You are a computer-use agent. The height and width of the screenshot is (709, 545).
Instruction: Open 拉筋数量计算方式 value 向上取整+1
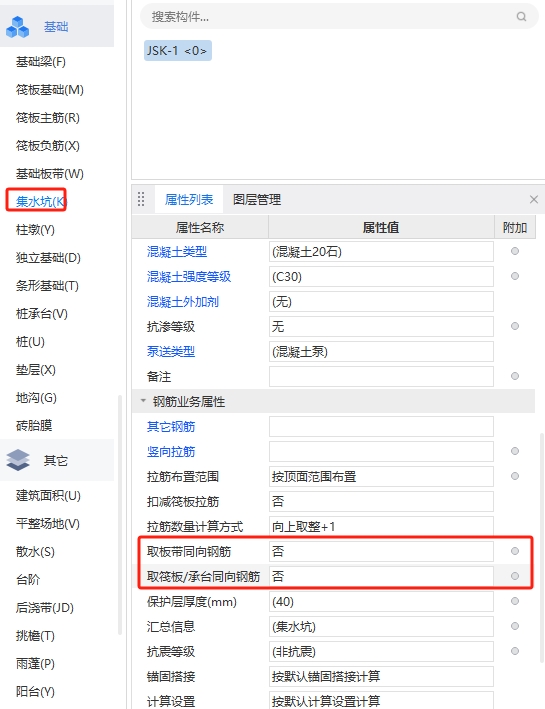tap(381, 526)
